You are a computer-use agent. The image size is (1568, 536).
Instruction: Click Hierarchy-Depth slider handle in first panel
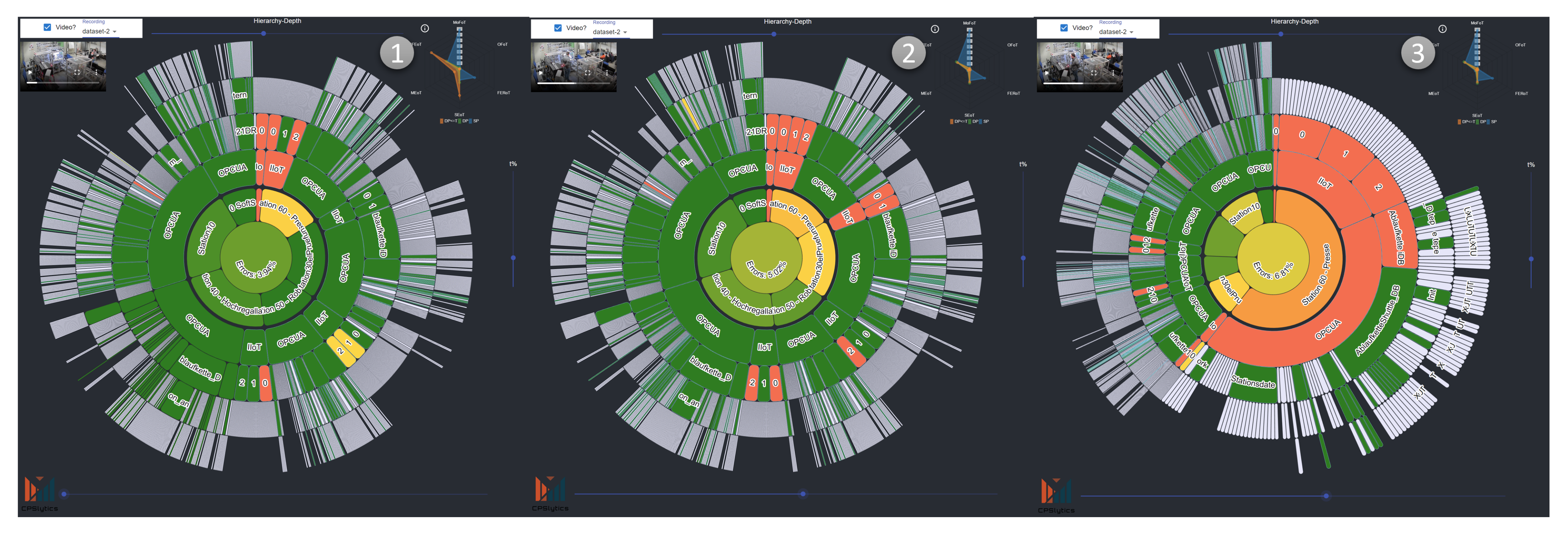(x=263, y=33)
